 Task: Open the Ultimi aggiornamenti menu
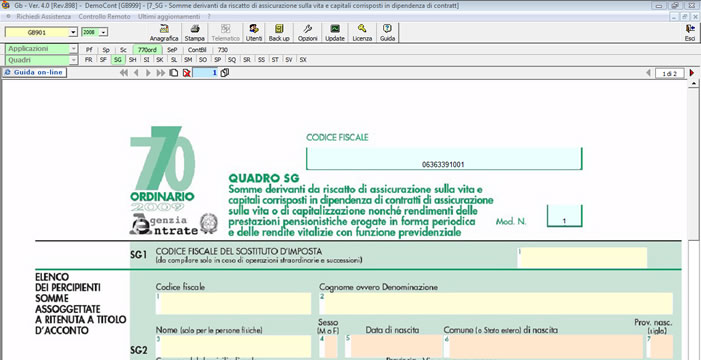169,17
